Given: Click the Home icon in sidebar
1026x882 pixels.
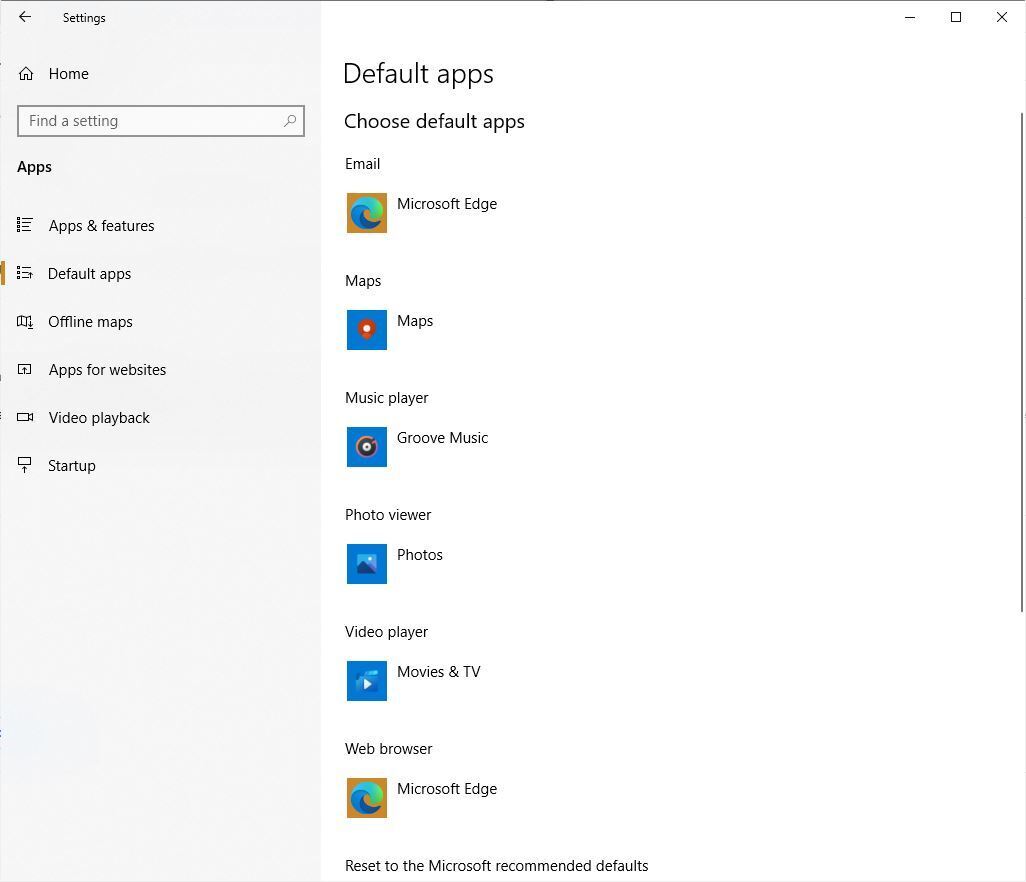Looking at the screenshot, I should pyautogui.click(x=26, y=73).
